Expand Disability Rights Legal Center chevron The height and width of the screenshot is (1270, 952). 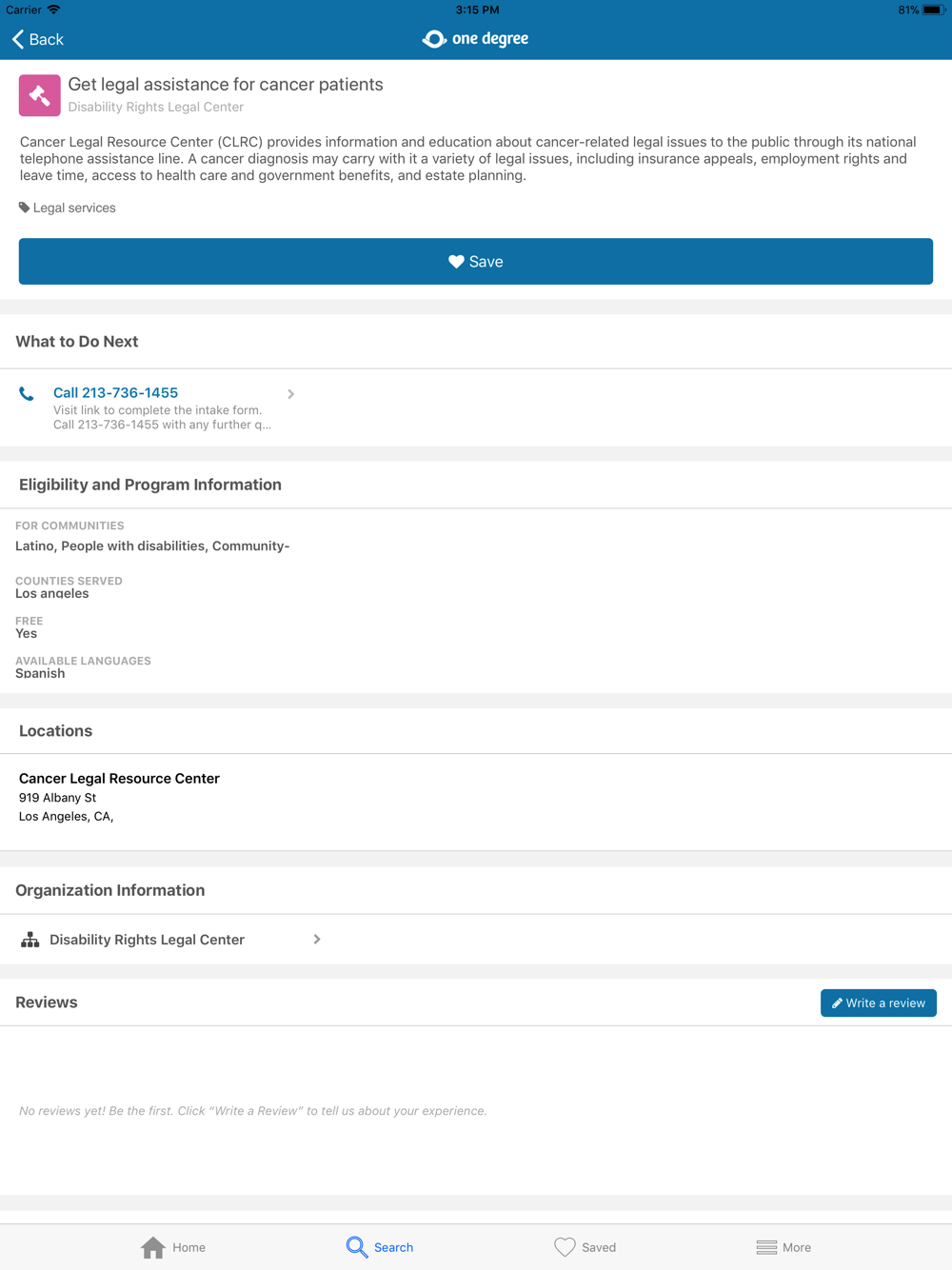click(317, 940)
